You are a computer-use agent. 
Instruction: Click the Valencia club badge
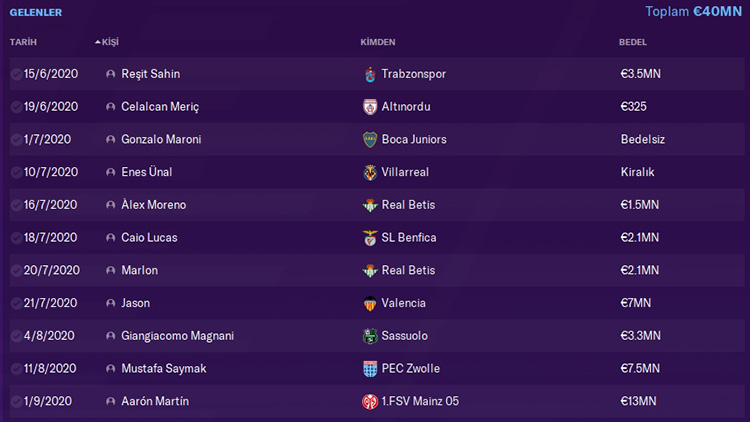tap(369, 303)
